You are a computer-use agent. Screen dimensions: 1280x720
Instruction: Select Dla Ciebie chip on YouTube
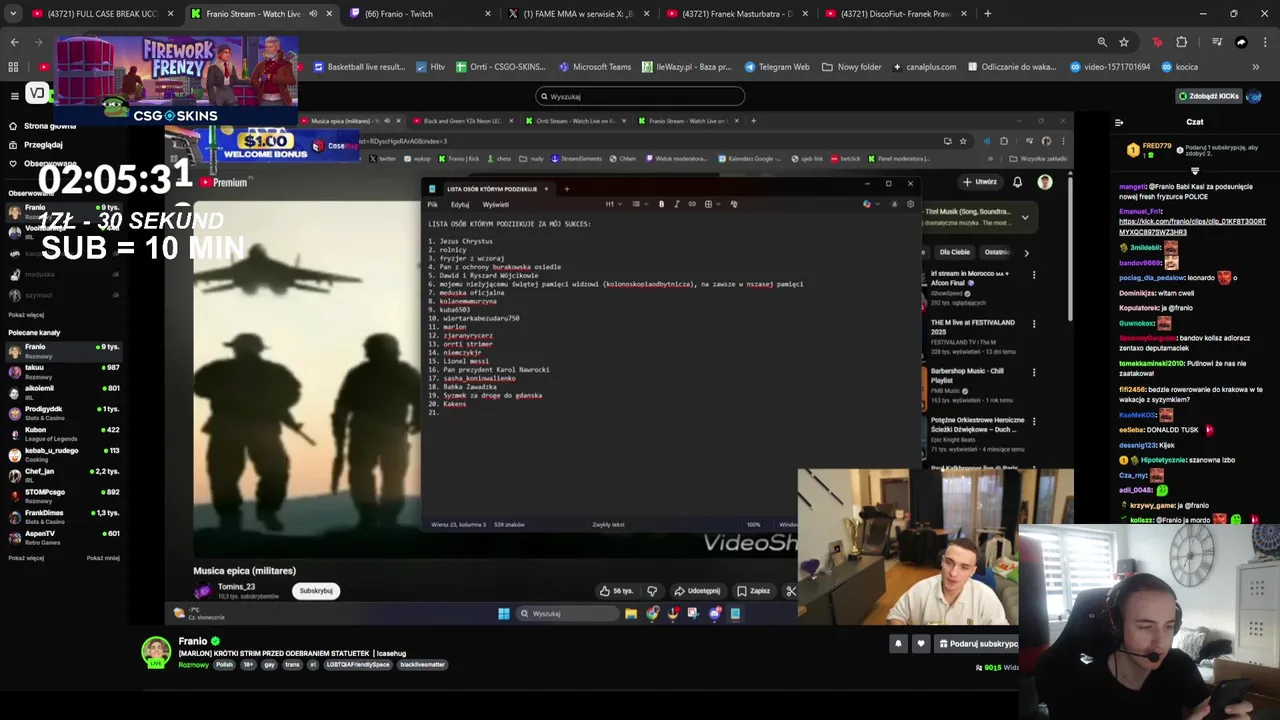[x=955, y=252]
